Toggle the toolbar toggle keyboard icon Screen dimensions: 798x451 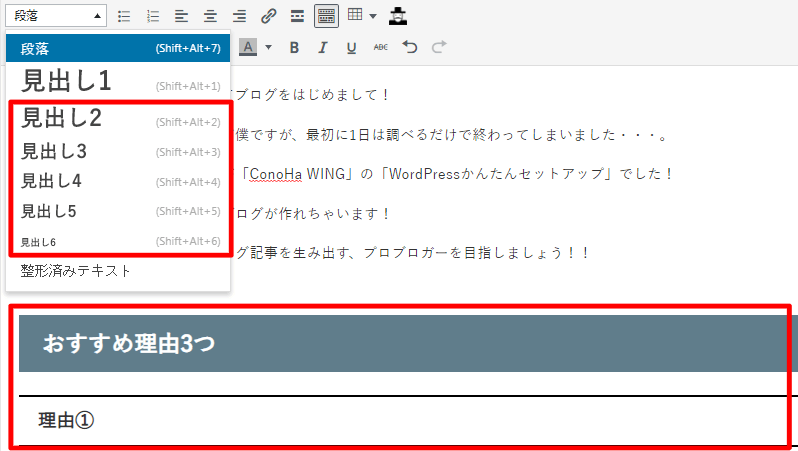coord(326,16)
